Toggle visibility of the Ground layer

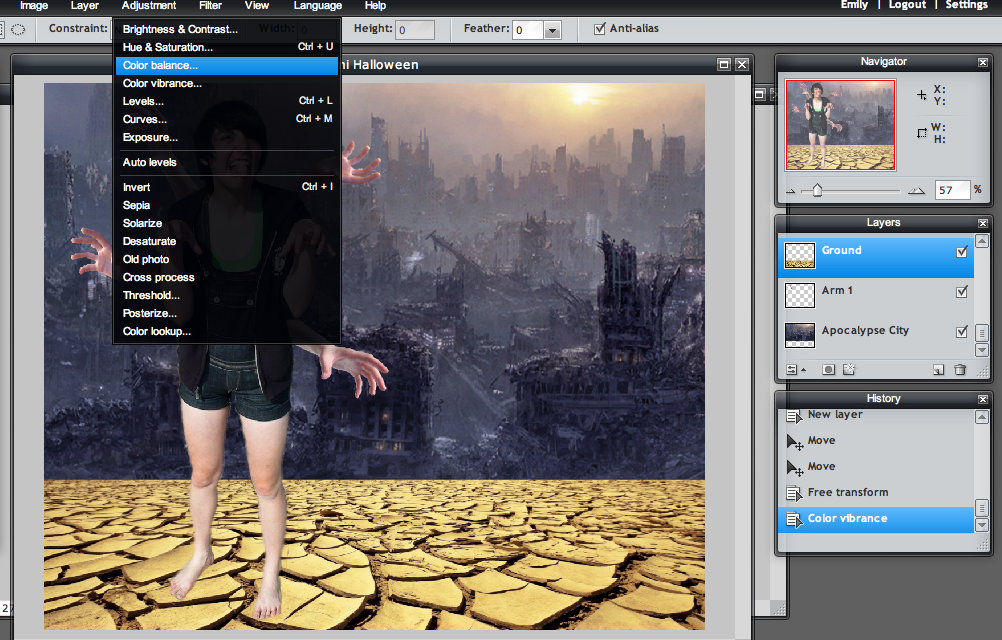pyautogui.click(x=962, y=252)
